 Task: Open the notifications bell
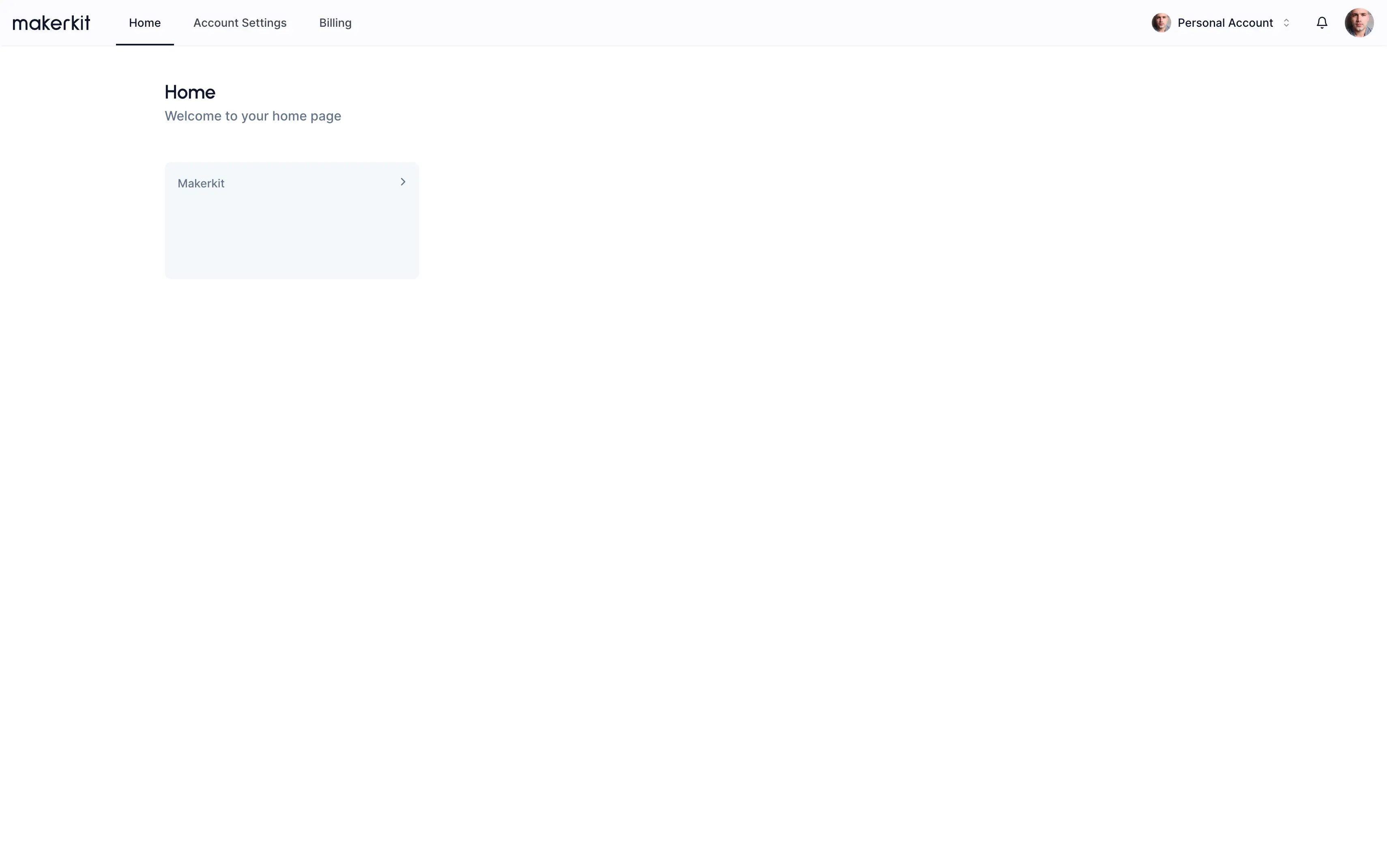[1322, 23]
